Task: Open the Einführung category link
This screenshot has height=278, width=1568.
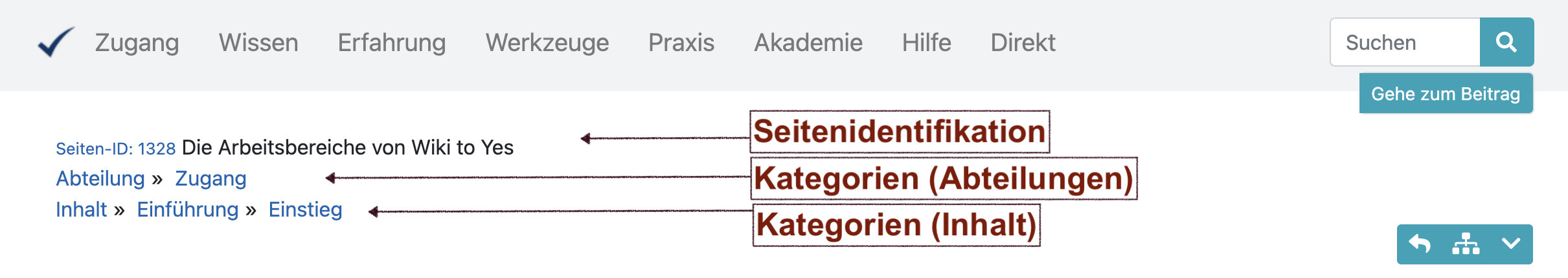Action: pos(188,209)
